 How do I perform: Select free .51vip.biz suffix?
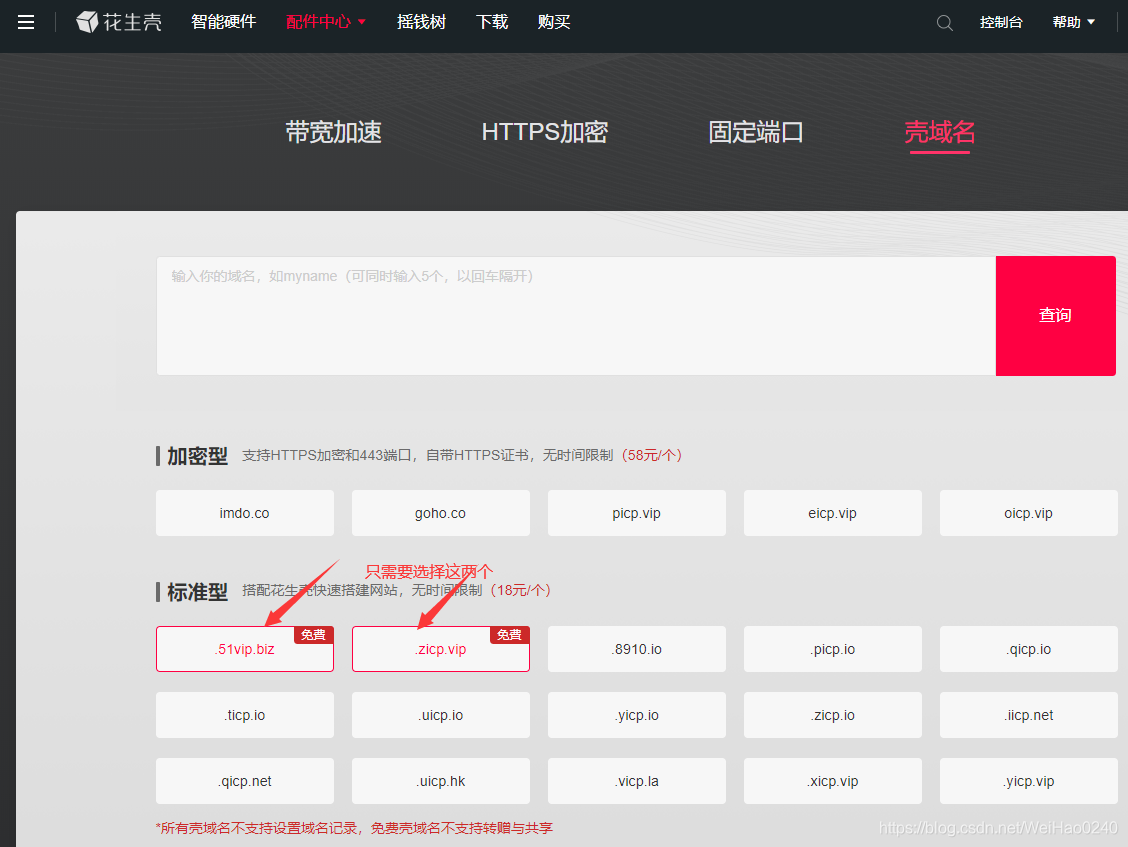pos(245,649)
